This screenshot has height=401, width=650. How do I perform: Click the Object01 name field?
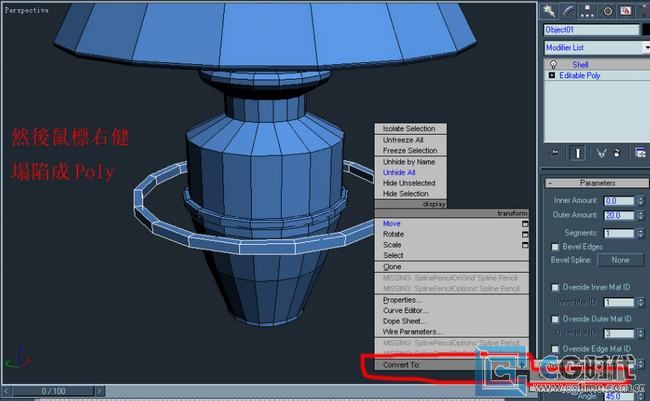click(x=592, y=30)
